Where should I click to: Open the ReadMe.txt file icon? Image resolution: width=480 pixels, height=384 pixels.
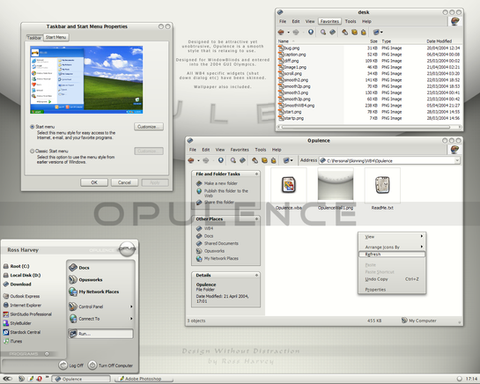tap(382, 185)
